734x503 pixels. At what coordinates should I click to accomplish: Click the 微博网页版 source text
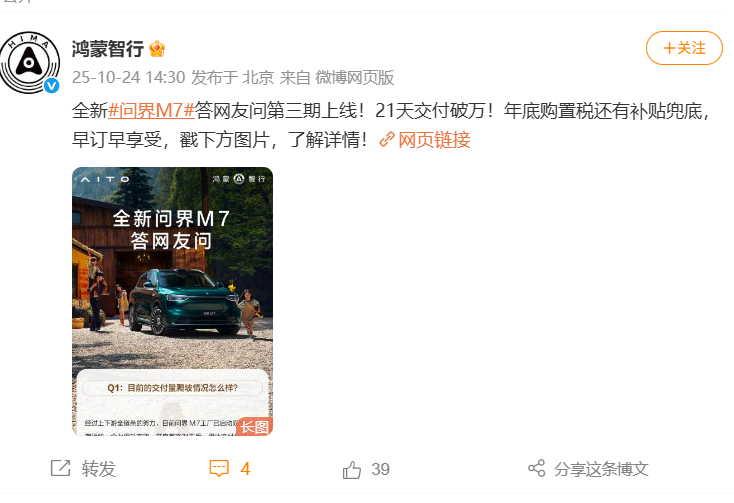click(x=354, y=77)
